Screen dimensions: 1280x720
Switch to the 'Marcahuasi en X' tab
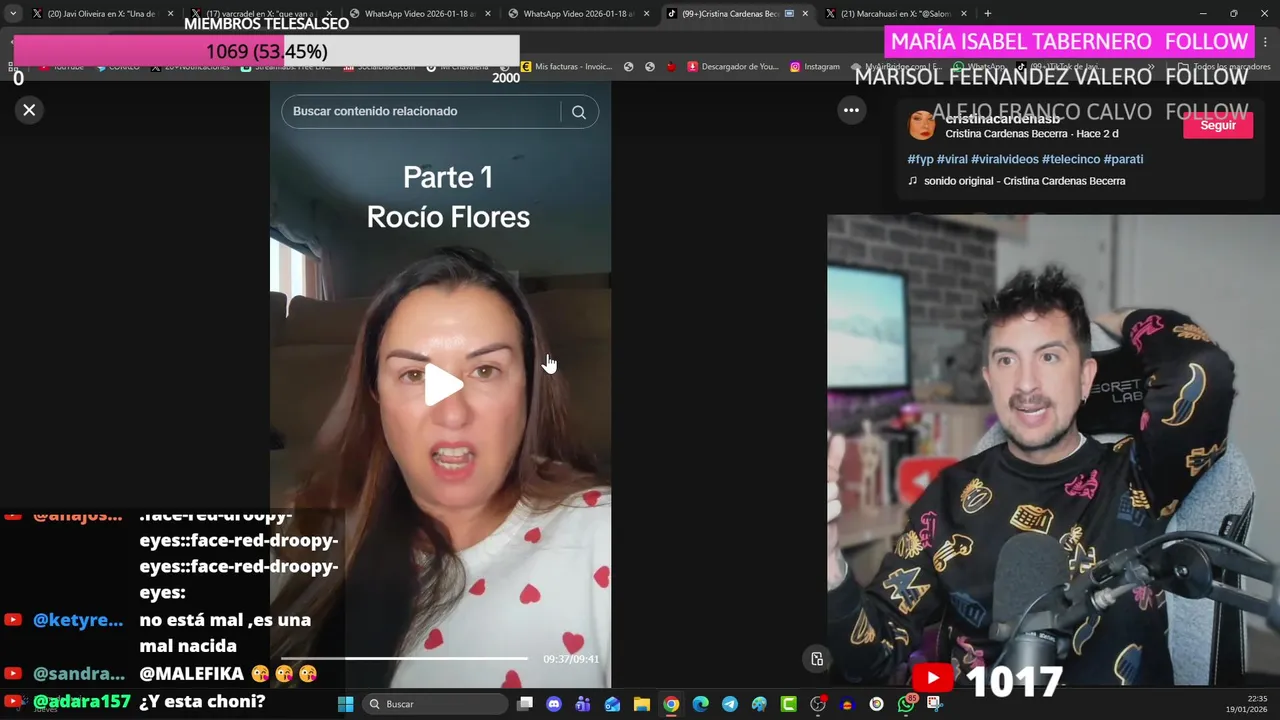pos(895,14)
